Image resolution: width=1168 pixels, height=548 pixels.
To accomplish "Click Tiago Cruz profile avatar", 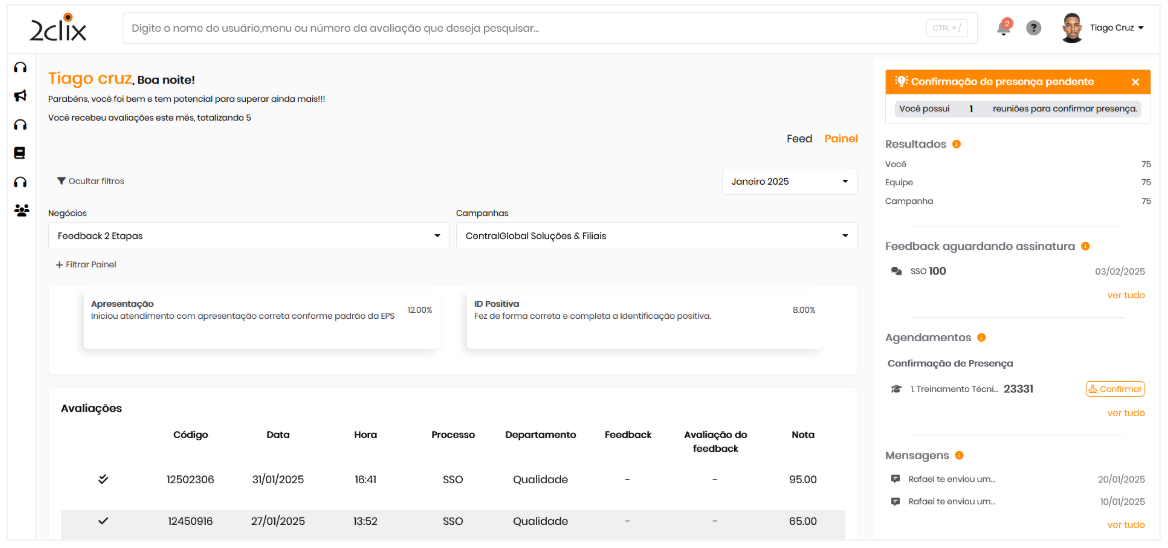I will click(1072, 28).
